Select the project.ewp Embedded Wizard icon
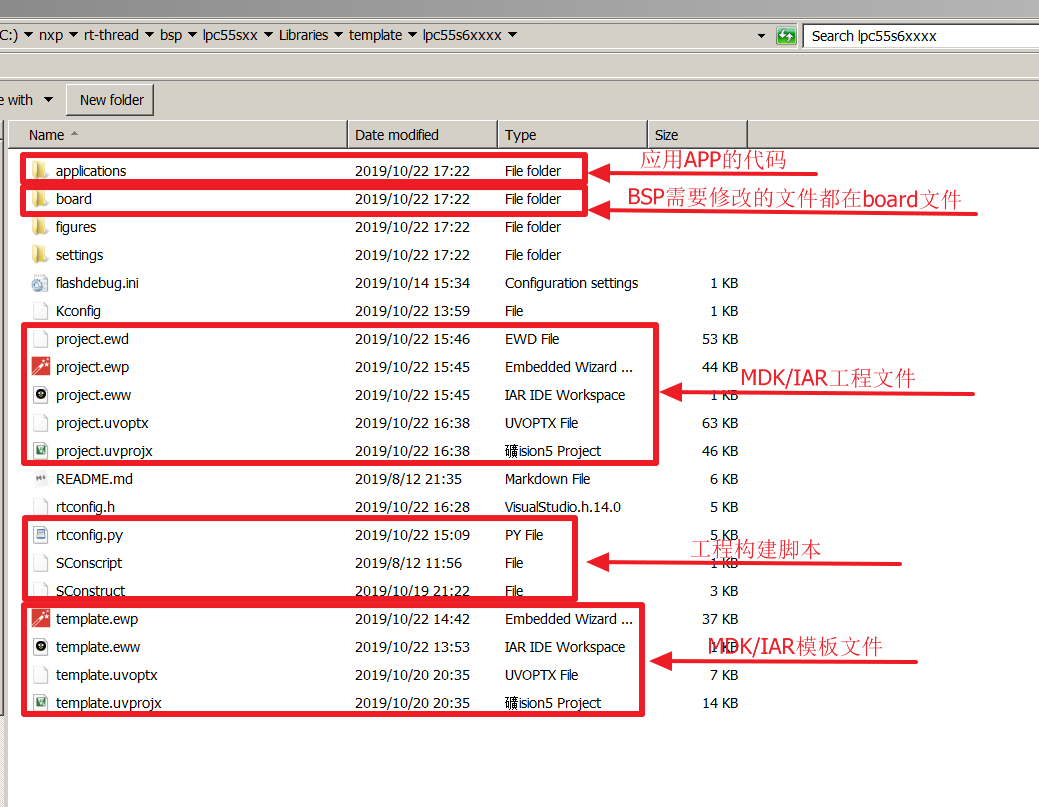 coord(40,367)
